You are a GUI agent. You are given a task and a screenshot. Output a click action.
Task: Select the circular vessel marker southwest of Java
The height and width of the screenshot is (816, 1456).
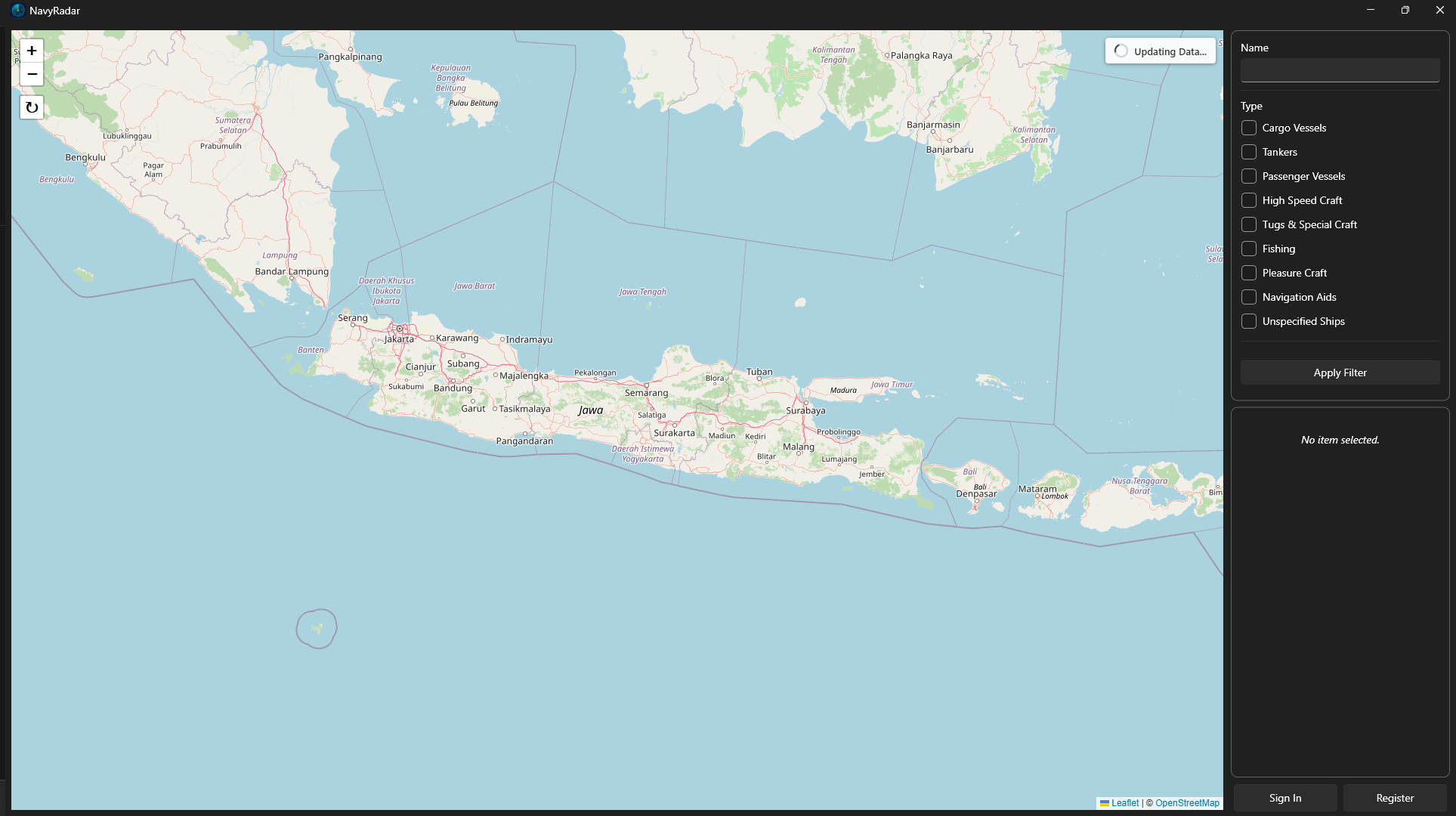[316, 628]
